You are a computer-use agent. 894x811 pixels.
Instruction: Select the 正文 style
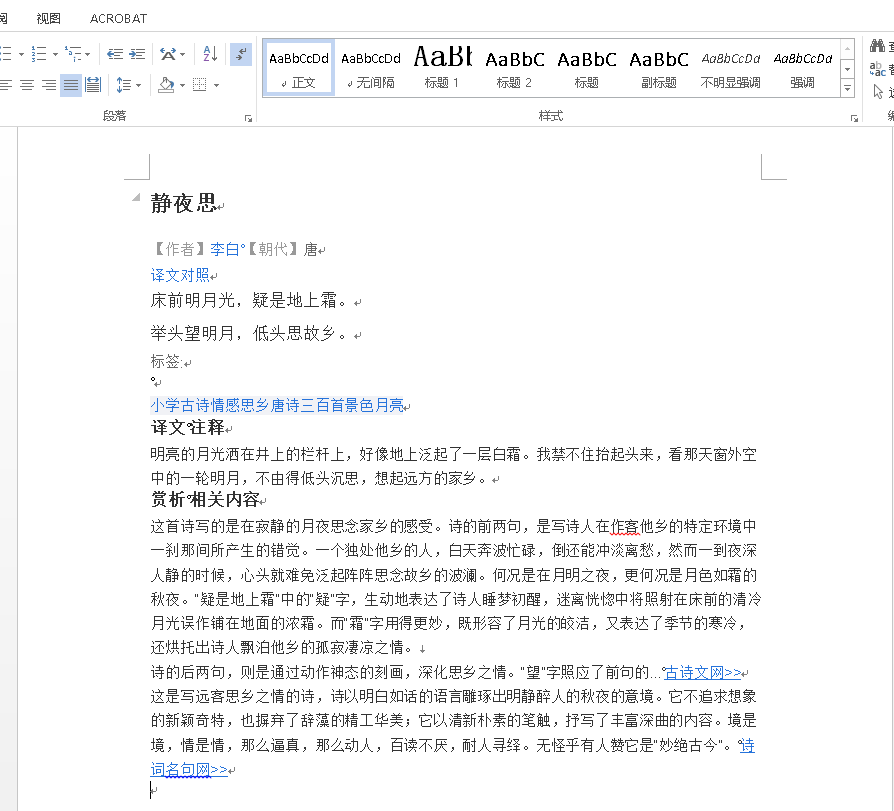(299, 68)
